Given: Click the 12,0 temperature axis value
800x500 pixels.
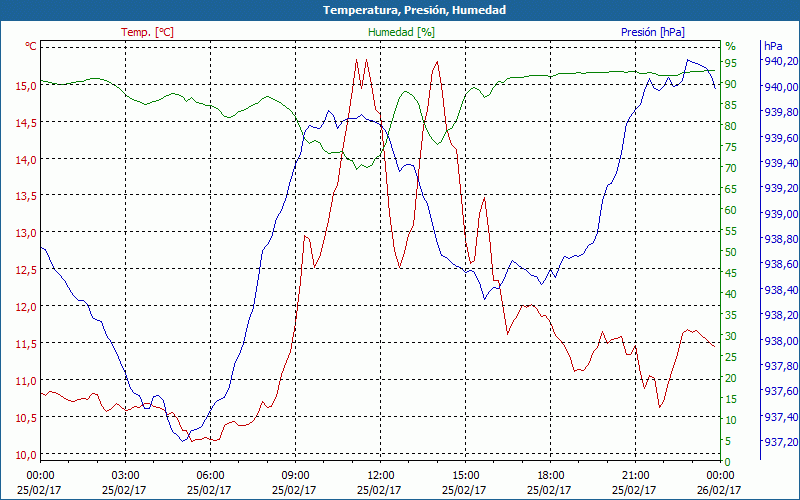Looking at the screenshot, I should click(26, 307).
